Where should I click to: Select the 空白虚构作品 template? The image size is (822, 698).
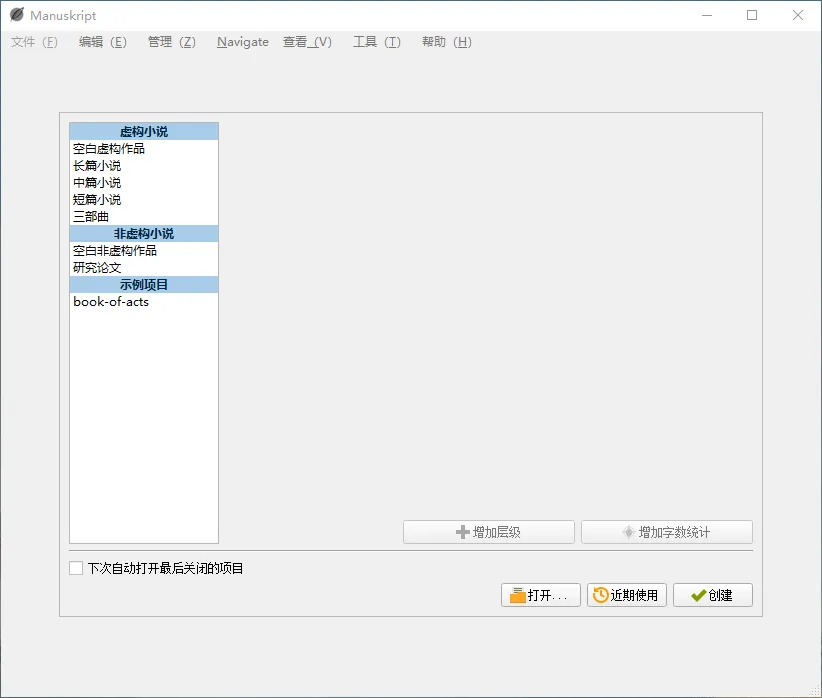point(144,149)
